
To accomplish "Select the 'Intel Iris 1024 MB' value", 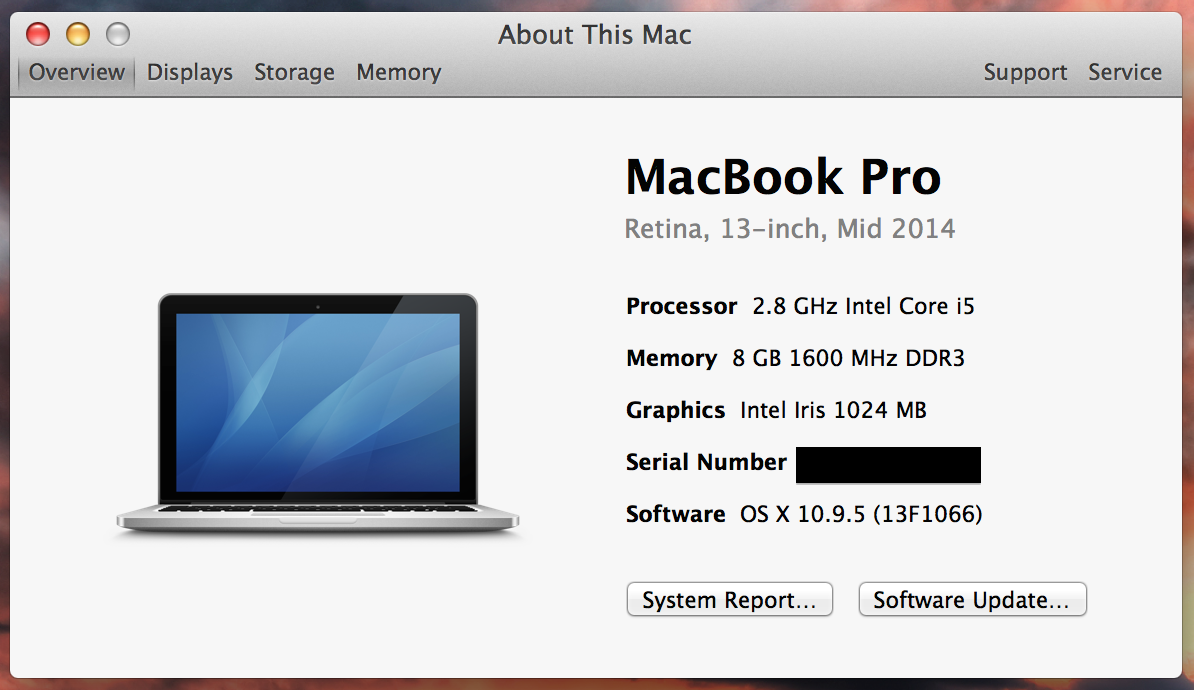I will click(833, 410).
